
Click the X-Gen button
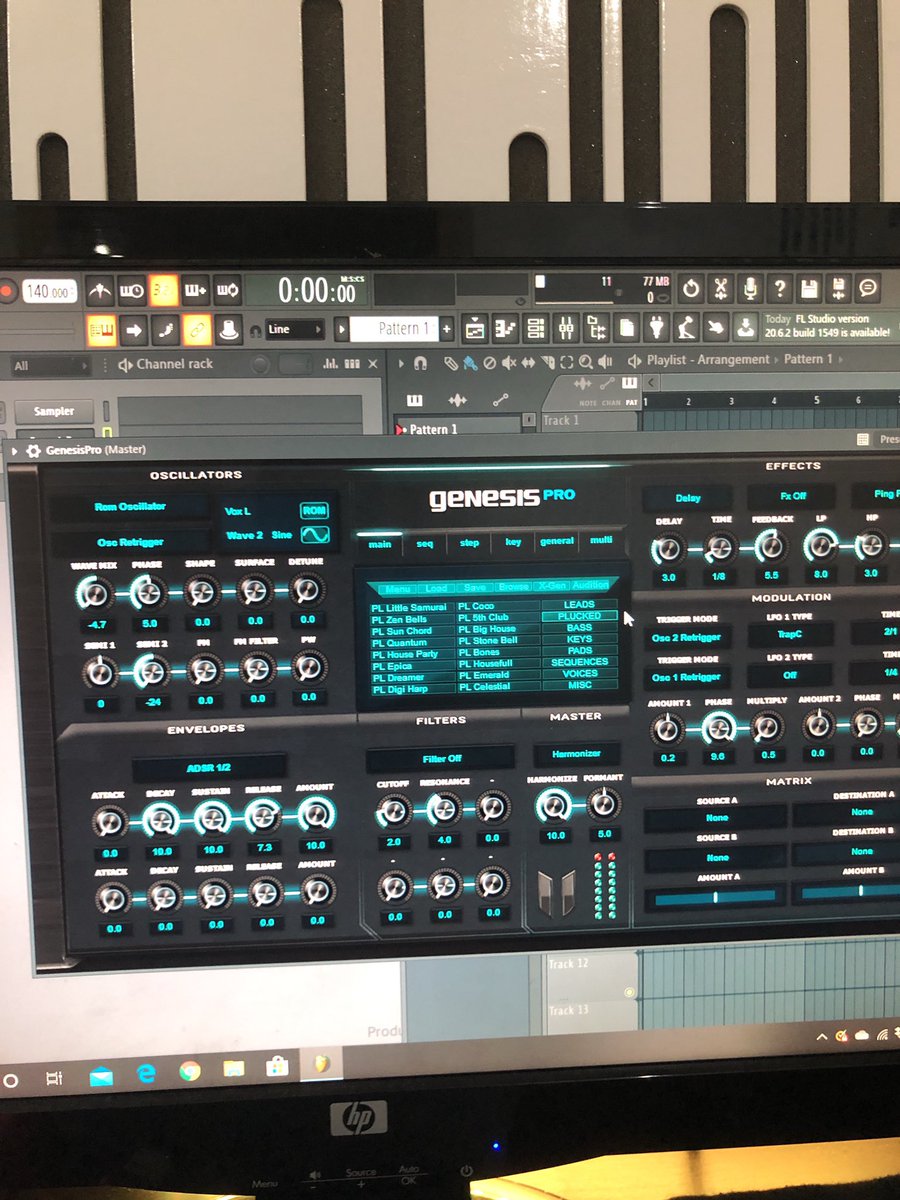pos(551,586)
